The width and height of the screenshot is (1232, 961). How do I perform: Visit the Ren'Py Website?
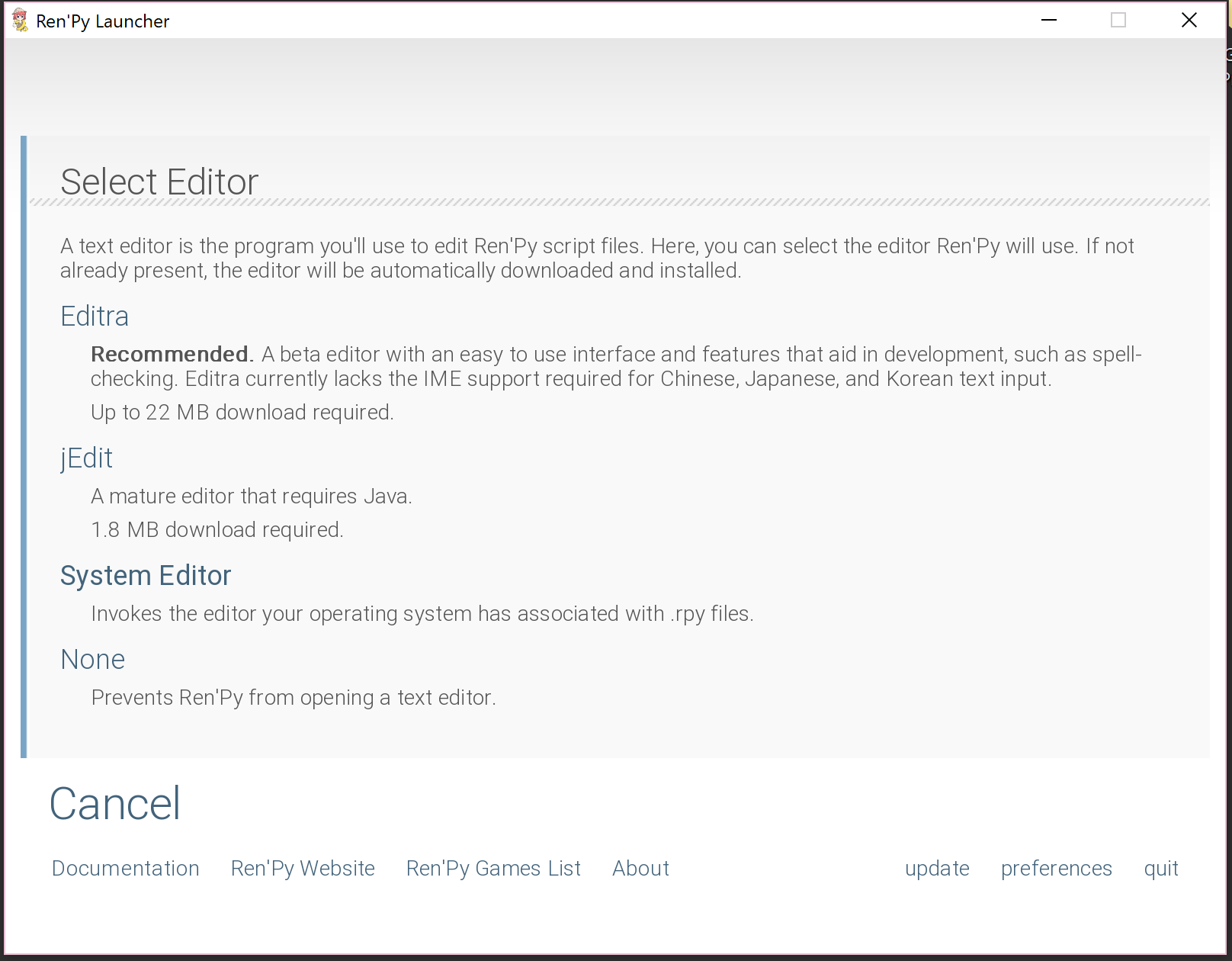click(303, 868)
